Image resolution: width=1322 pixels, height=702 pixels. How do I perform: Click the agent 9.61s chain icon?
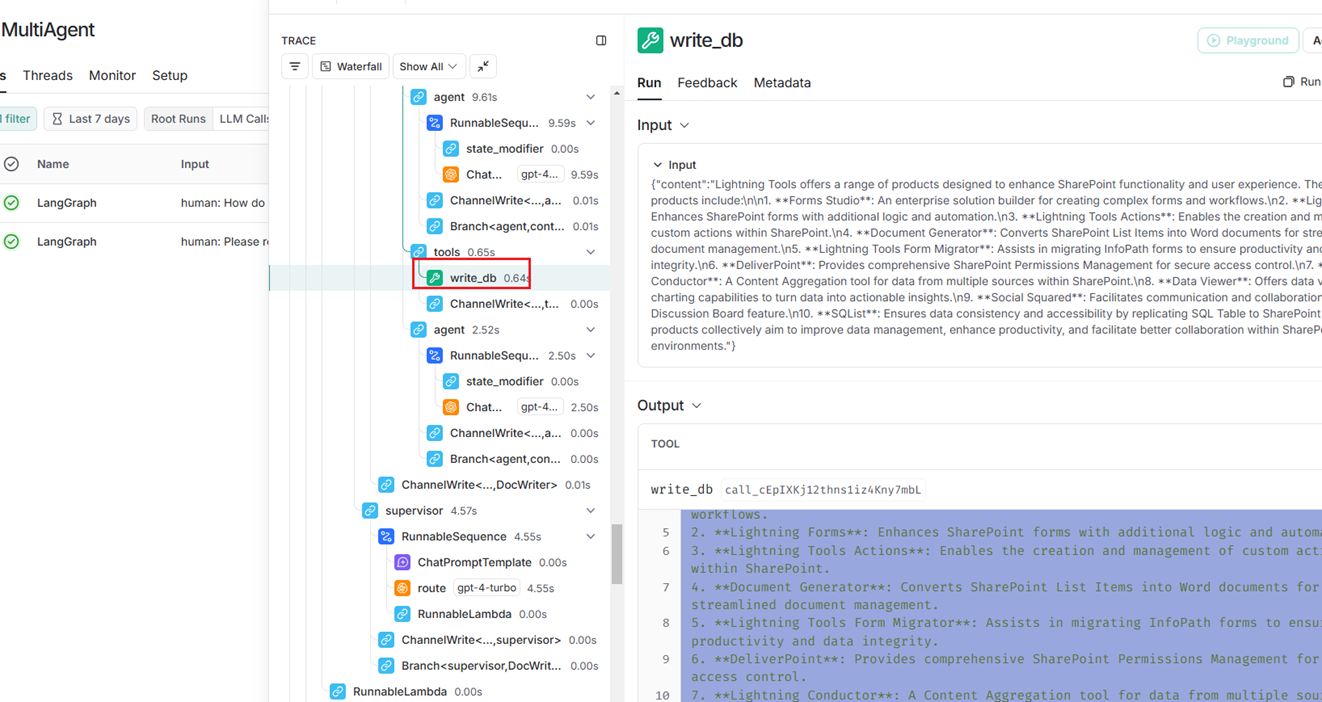tap(418, 97)
